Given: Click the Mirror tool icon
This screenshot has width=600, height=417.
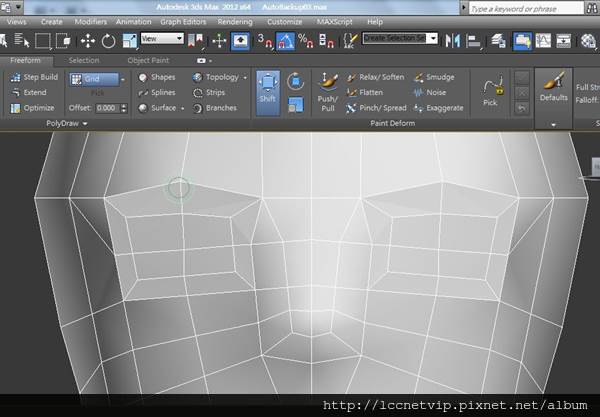Looking at the screenshot, I should point(453,41).
